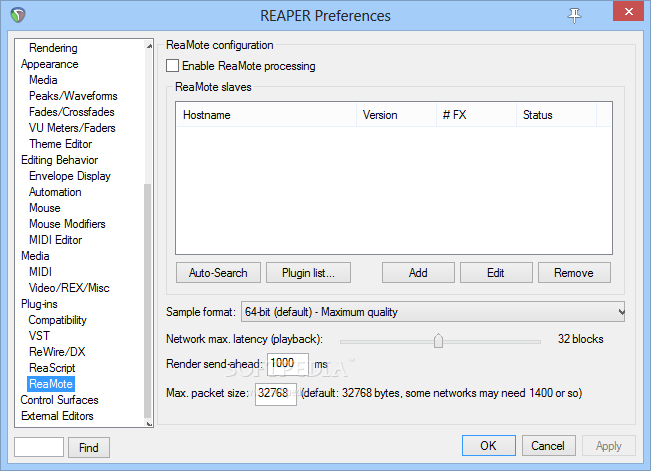Open Video/REX/Misc settings
651x471 pixels.
point(69,288)
